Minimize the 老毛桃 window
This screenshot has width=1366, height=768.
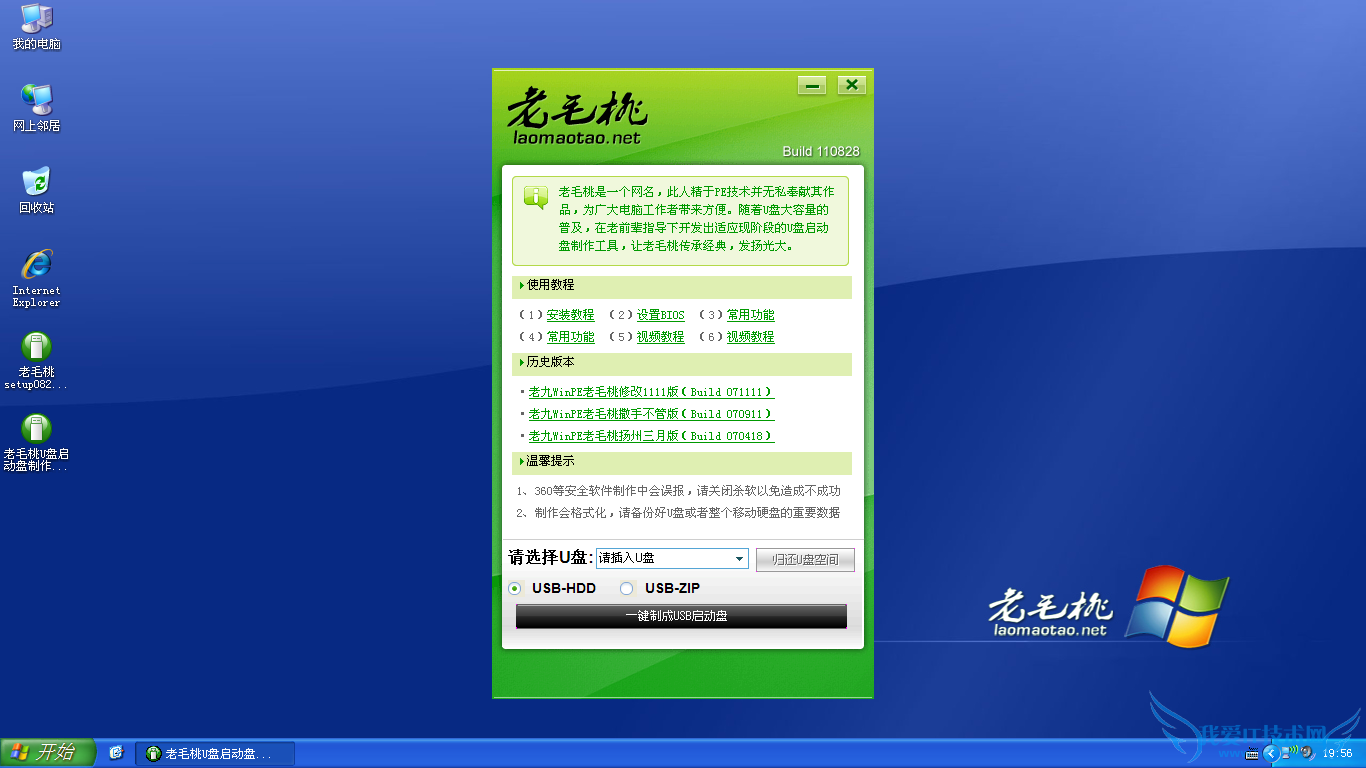click(x=812, y=85)
